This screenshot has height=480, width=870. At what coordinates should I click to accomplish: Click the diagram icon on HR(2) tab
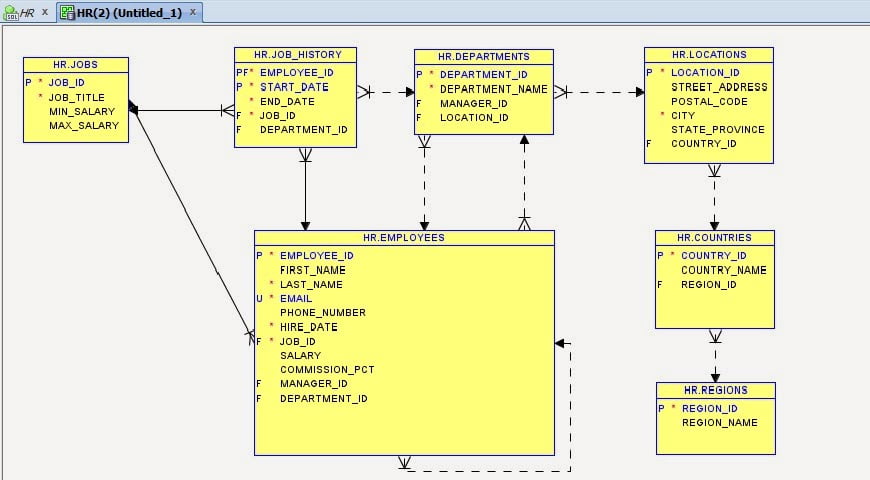(67, 12)
